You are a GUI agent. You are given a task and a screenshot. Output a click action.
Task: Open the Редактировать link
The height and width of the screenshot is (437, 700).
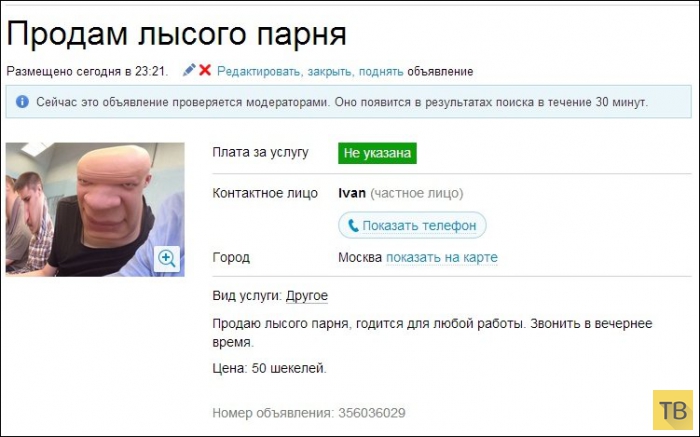[258, 71]
